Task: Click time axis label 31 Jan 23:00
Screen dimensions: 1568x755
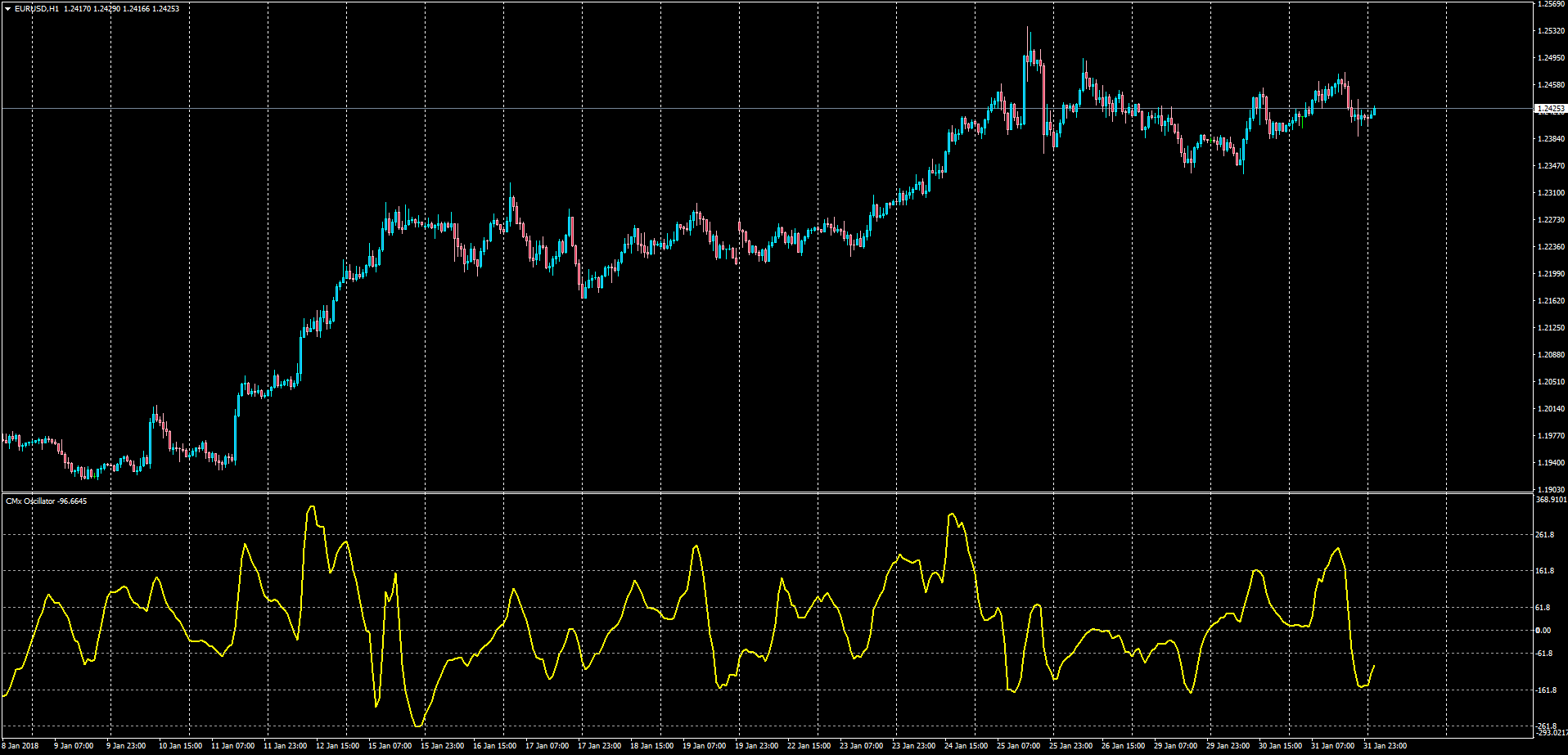Action: (1385, 746)
